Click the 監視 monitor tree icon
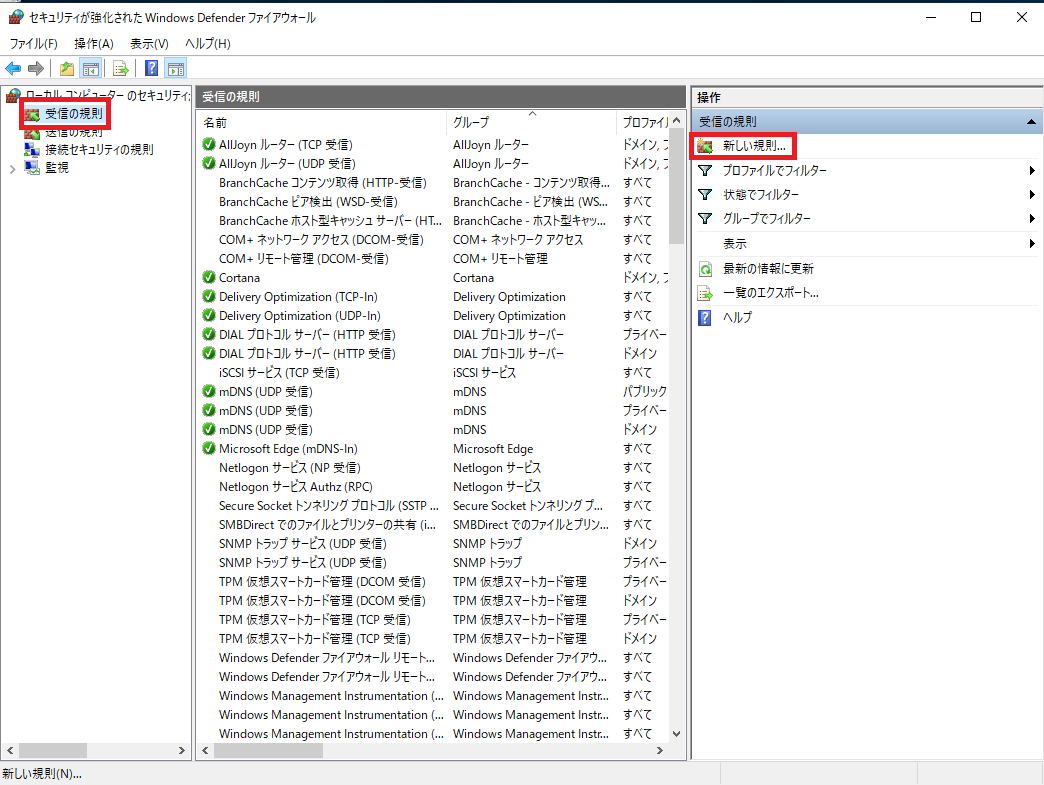This screenshot has height=785, width=1044. [x=32, y=168]
